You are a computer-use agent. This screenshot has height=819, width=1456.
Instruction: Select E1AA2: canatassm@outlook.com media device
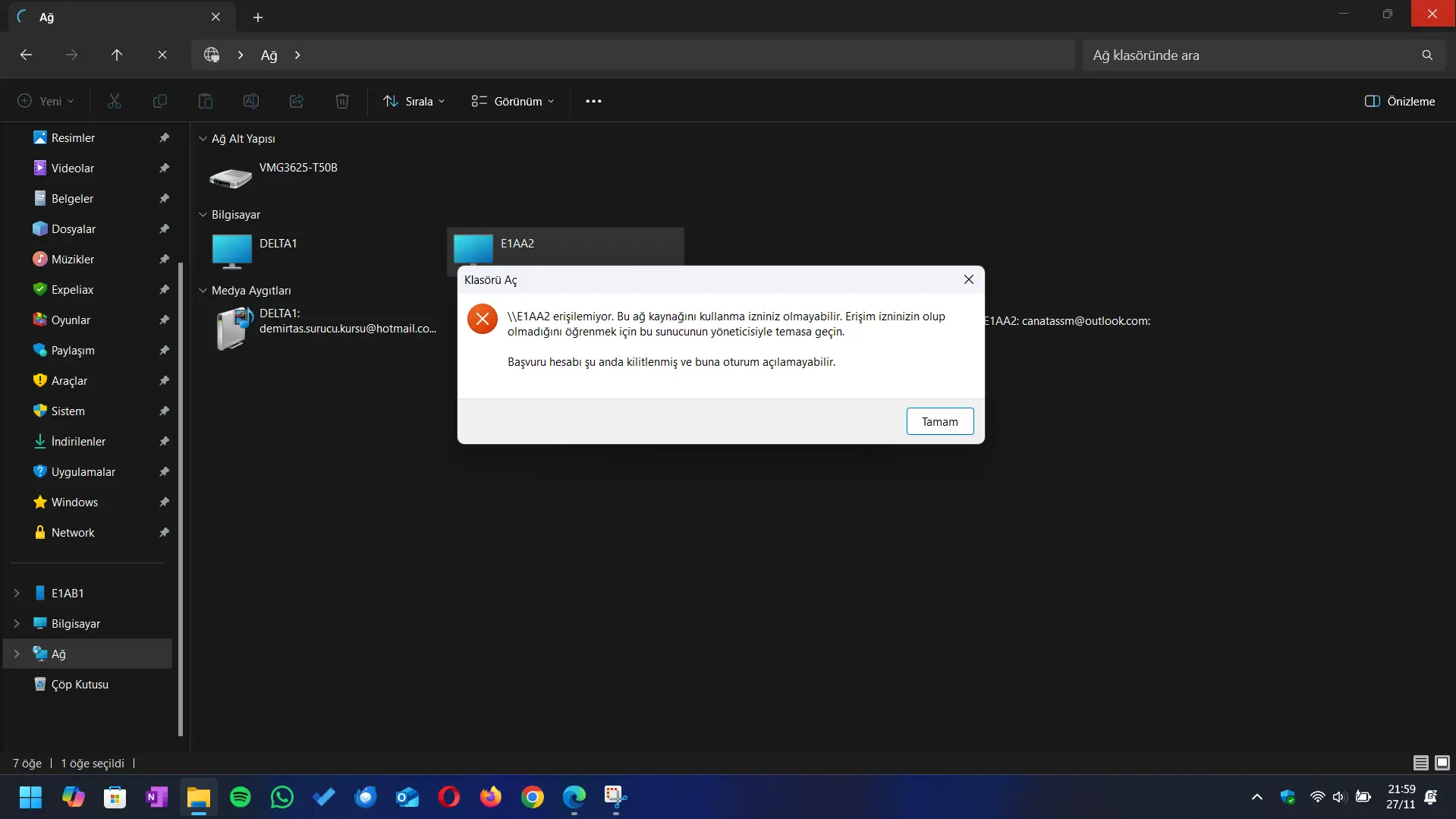1067,321
